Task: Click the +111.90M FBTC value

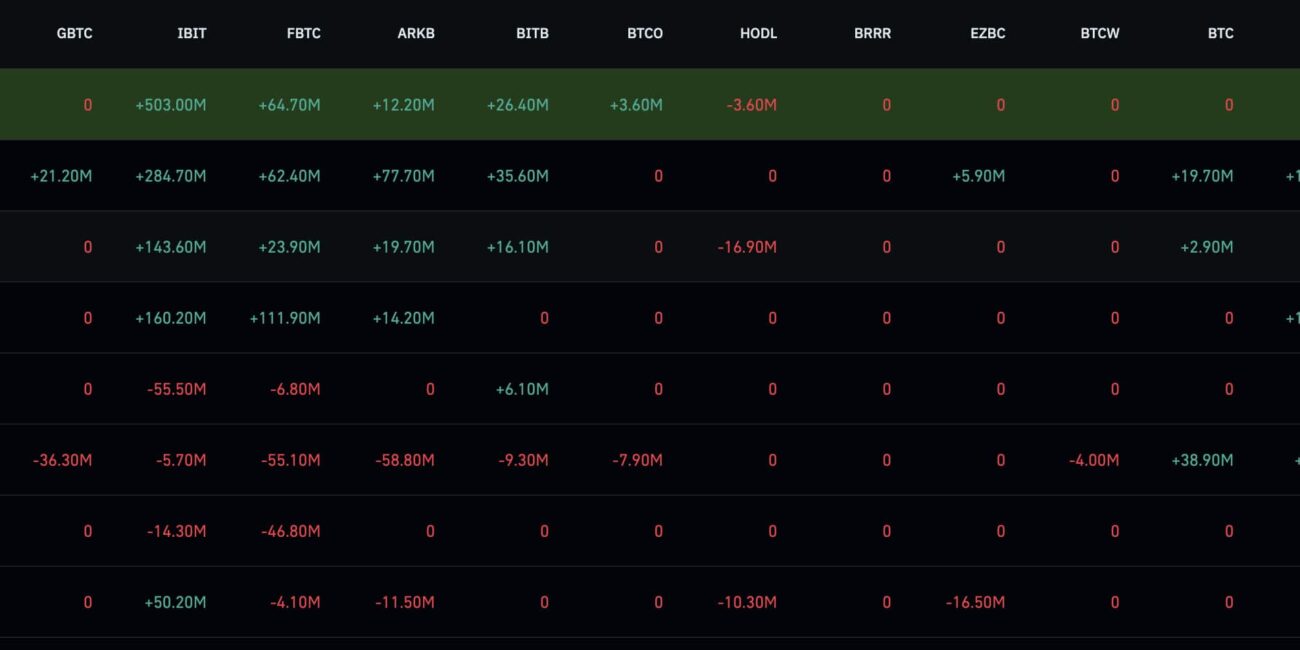Action: (x=285, y=318)
